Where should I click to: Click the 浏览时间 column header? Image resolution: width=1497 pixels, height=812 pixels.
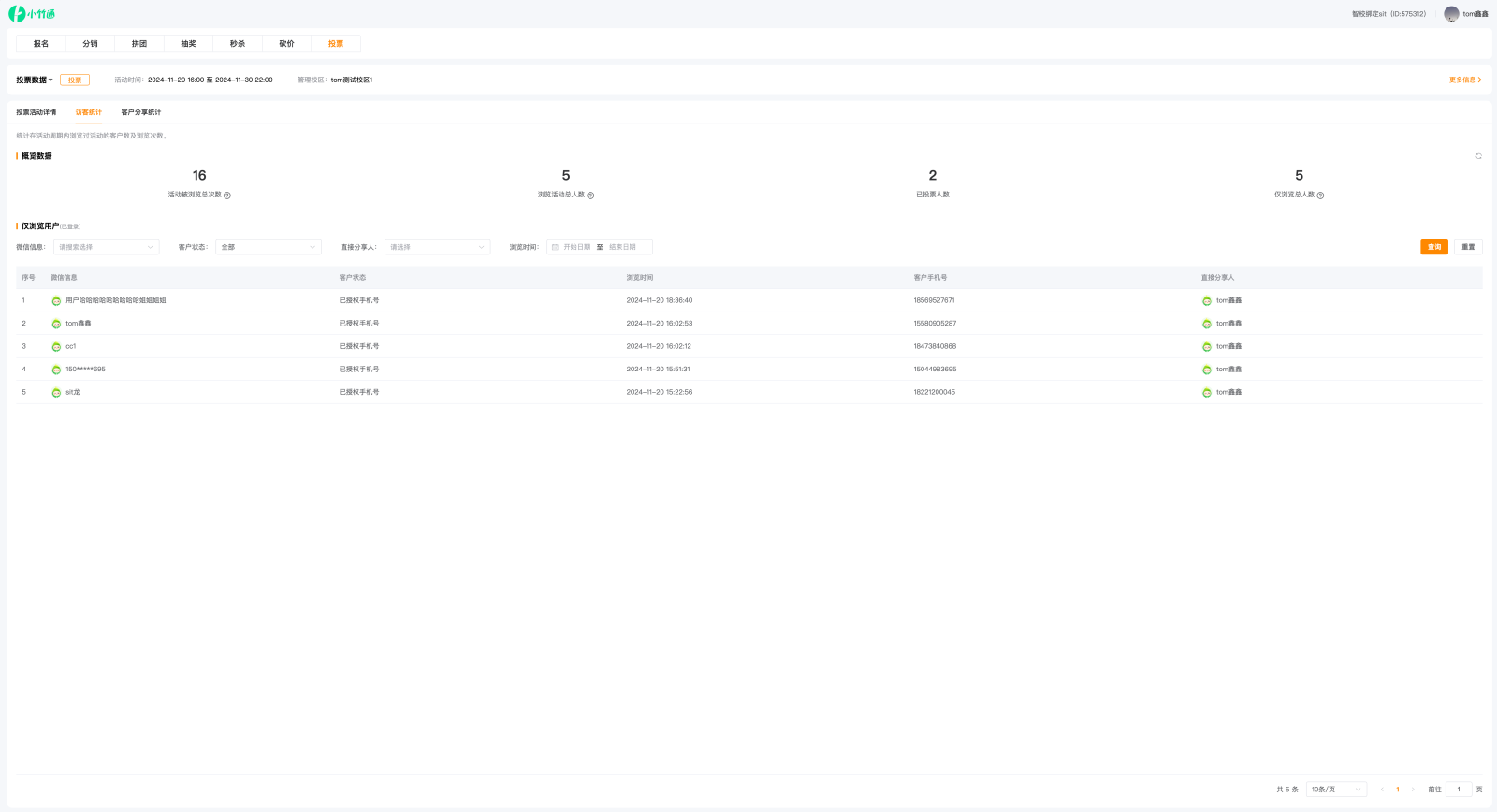tap(640, 278)
